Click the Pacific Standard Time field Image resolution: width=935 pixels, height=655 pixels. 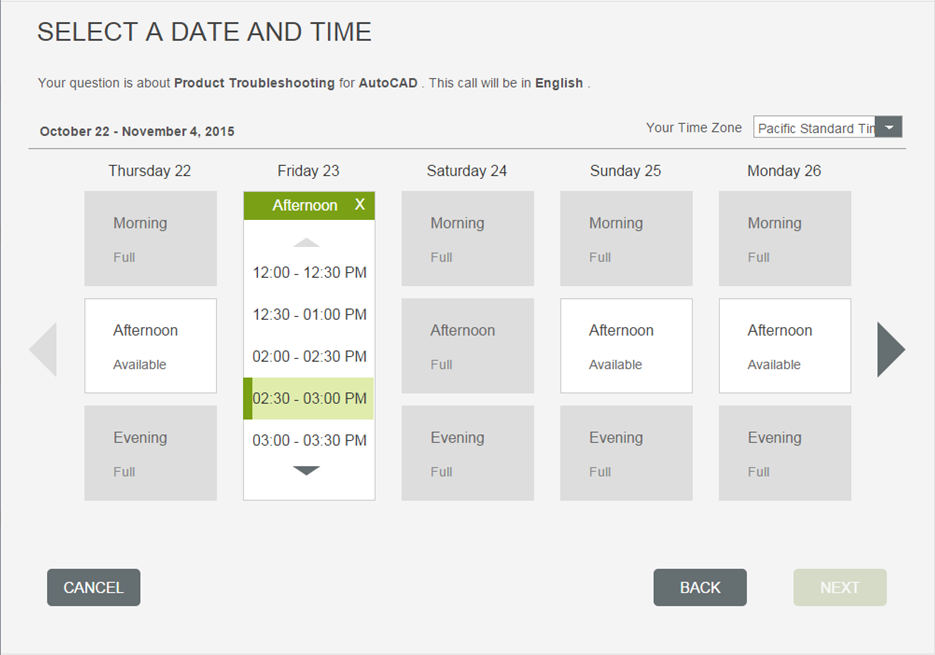tap(814, 128)
